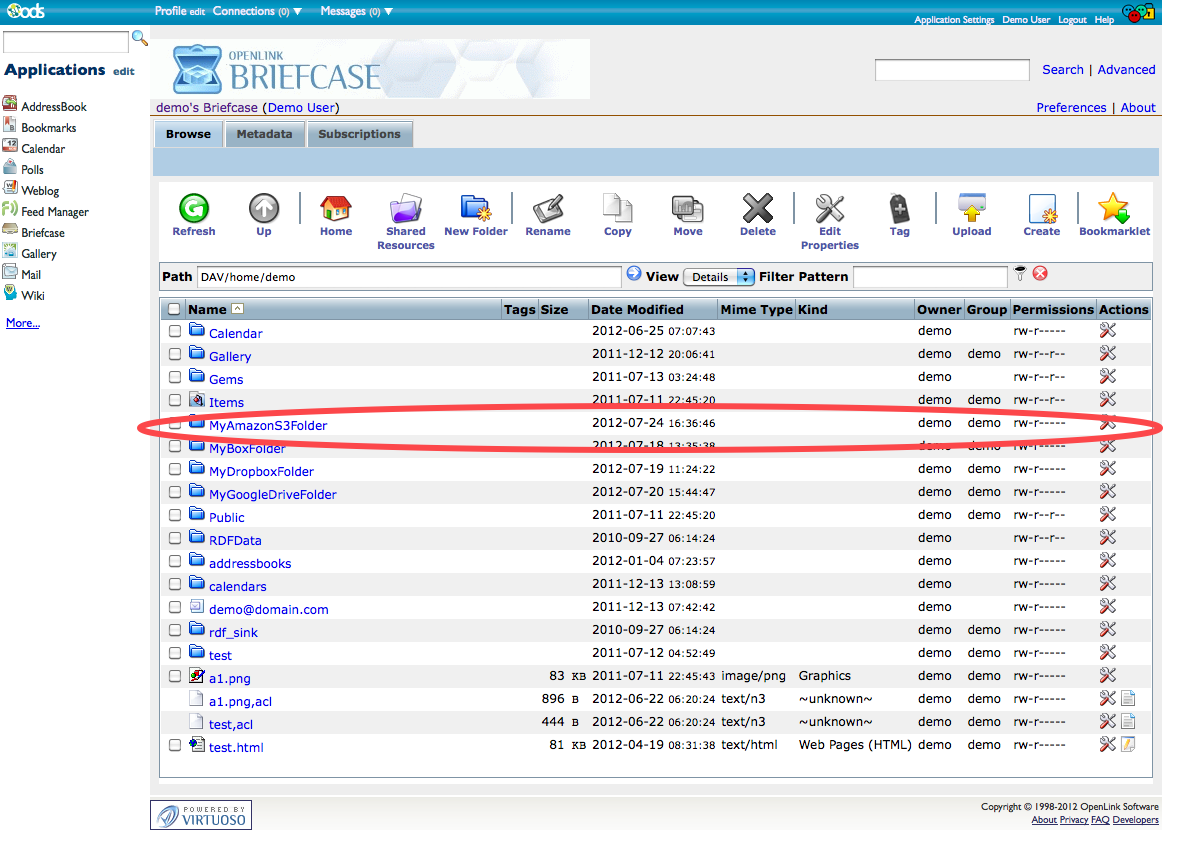
Task: Click the Refresh toolbar icon
Action: [x=193, y=209]
